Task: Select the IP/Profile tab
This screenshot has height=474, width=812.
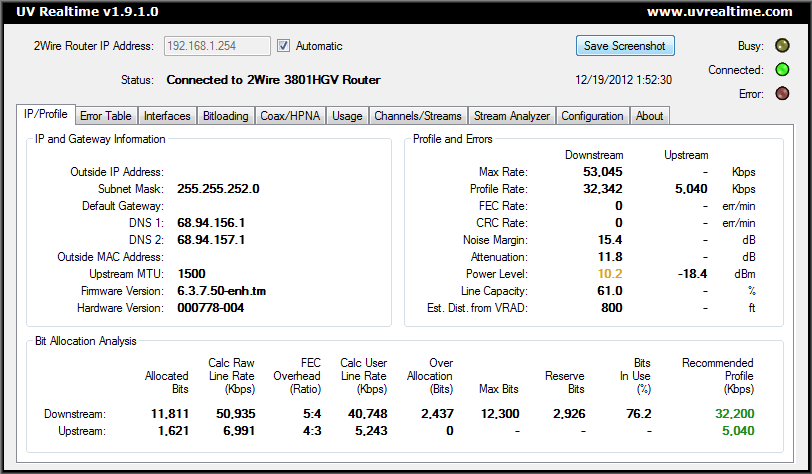Action: [x=46, y=115]
